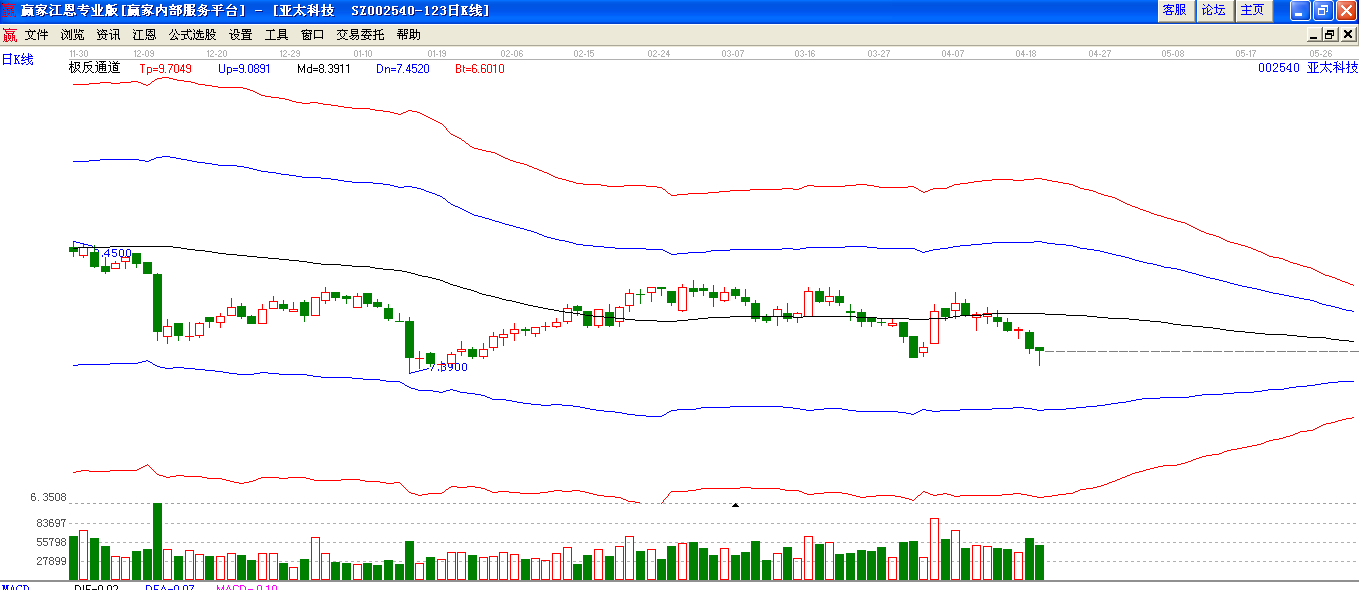The width and height of the screenshot is (1359, 590).
Task: Click the 12-09 date on the time axis
Action: (x=144, y=53)
